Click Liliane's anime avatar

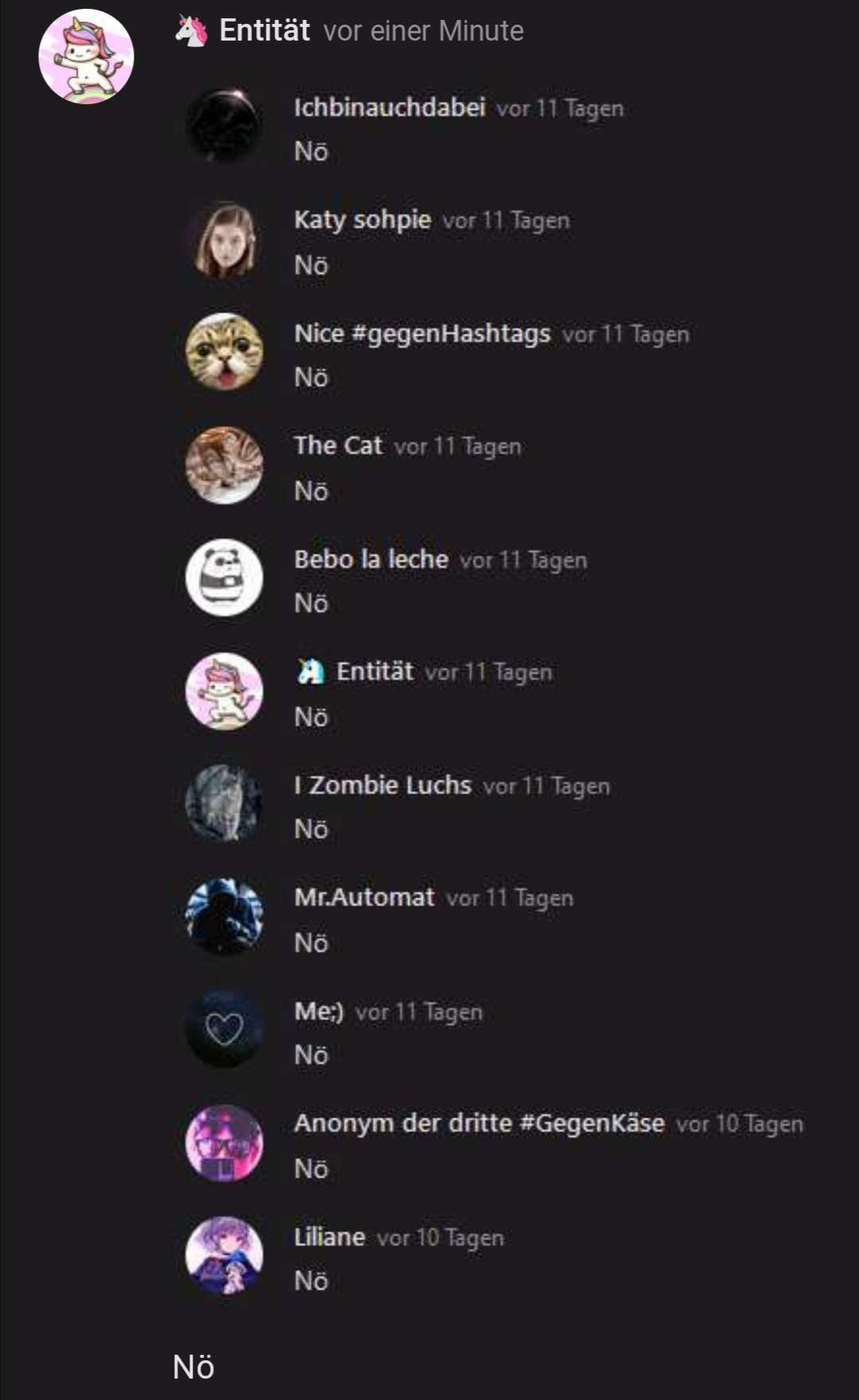click(224, 1255)
